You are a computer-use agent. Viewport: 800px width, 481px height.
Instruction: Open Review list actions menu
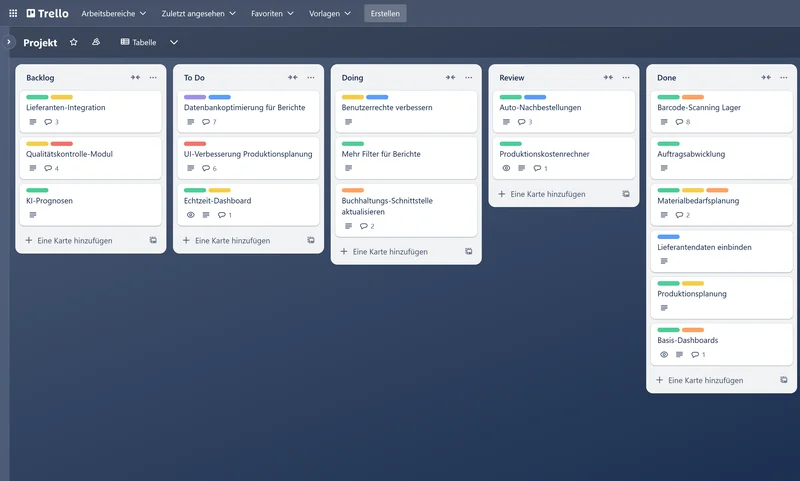point(626,78)
